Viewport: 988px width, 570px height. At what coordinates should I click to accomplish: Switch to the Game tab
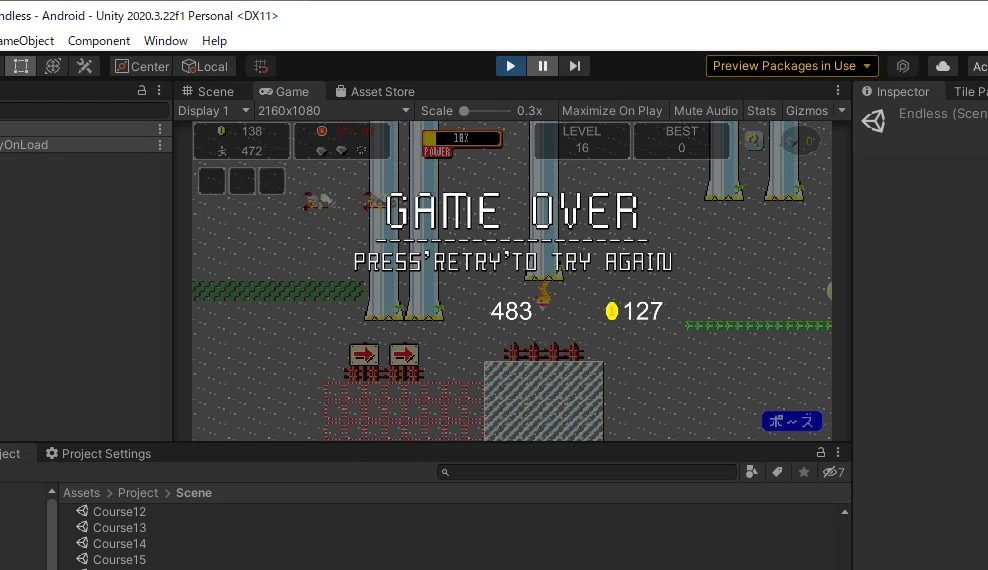coord(284,91)
